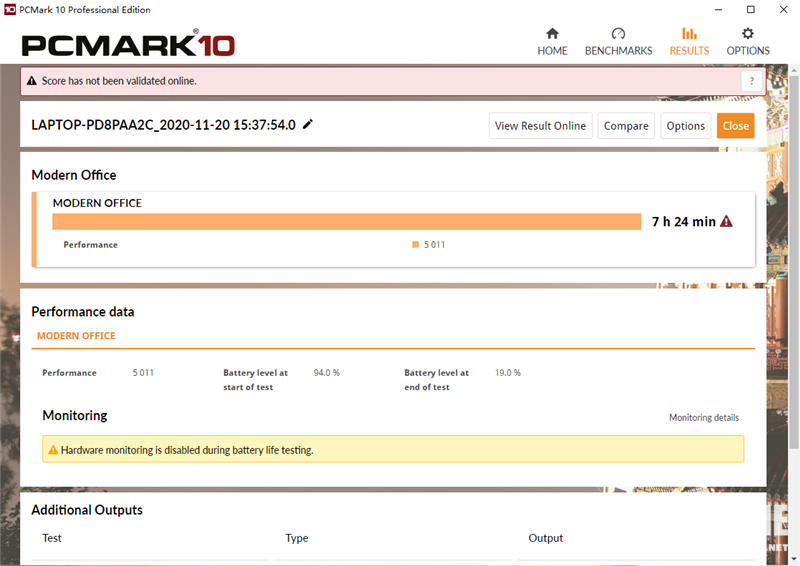Click the question mark help icon in validation banner

click(752, 81)
